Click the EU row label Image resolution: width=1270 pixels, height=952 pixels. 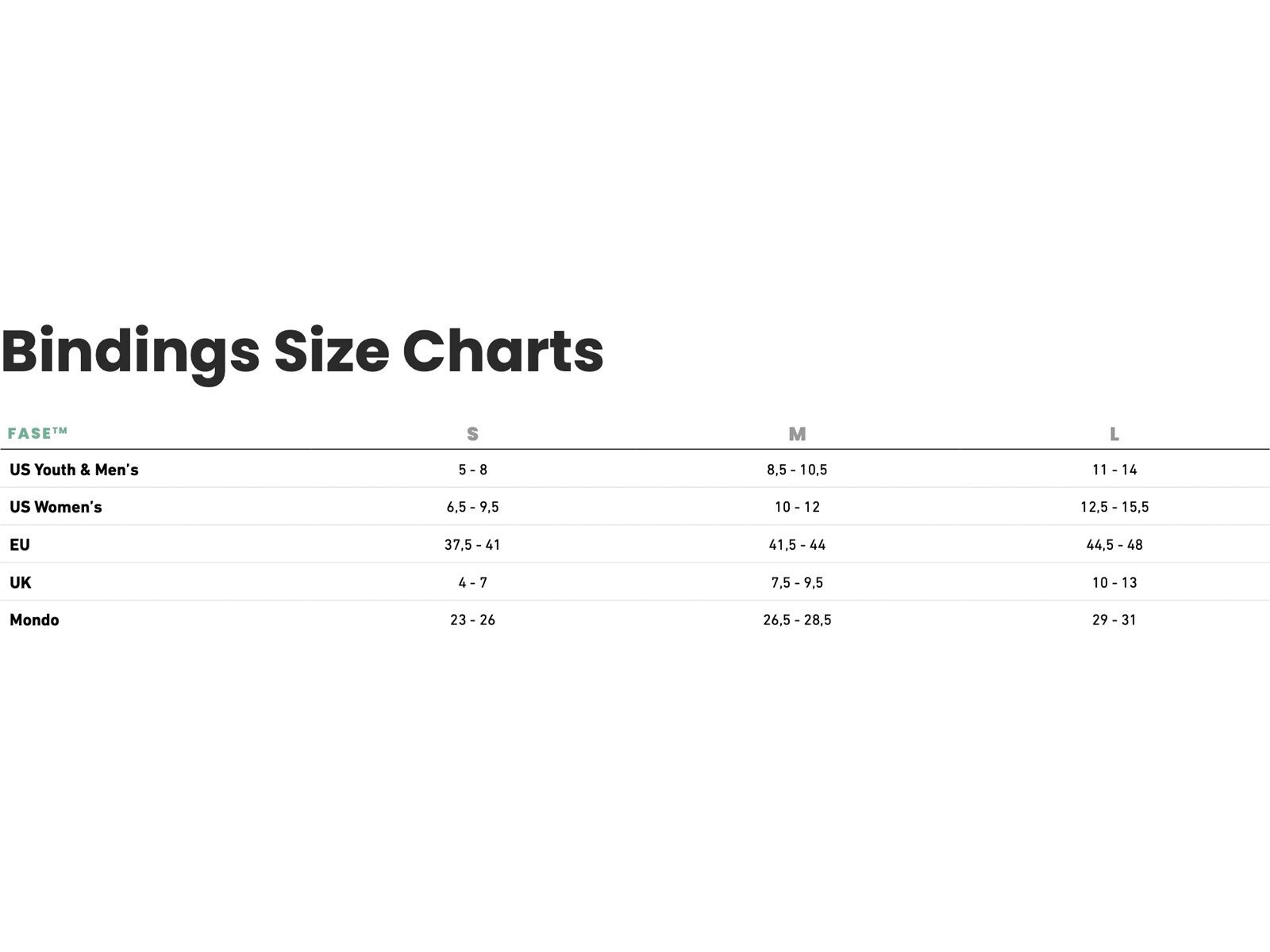(x=20, y=545)
